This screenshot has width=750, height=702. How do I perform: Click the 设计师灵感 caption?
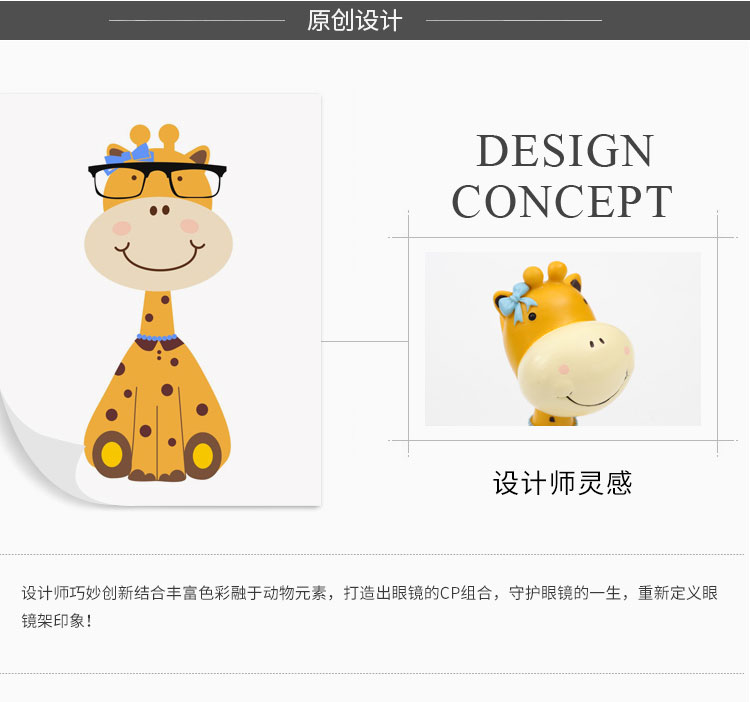coord(562,483)
